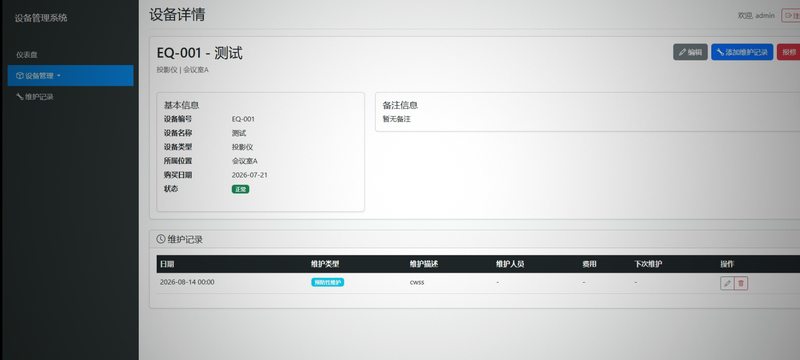Click the 欢迎 admin greeting text
The height and width of the screenshot is (360, 800).
tap(756, 15)
